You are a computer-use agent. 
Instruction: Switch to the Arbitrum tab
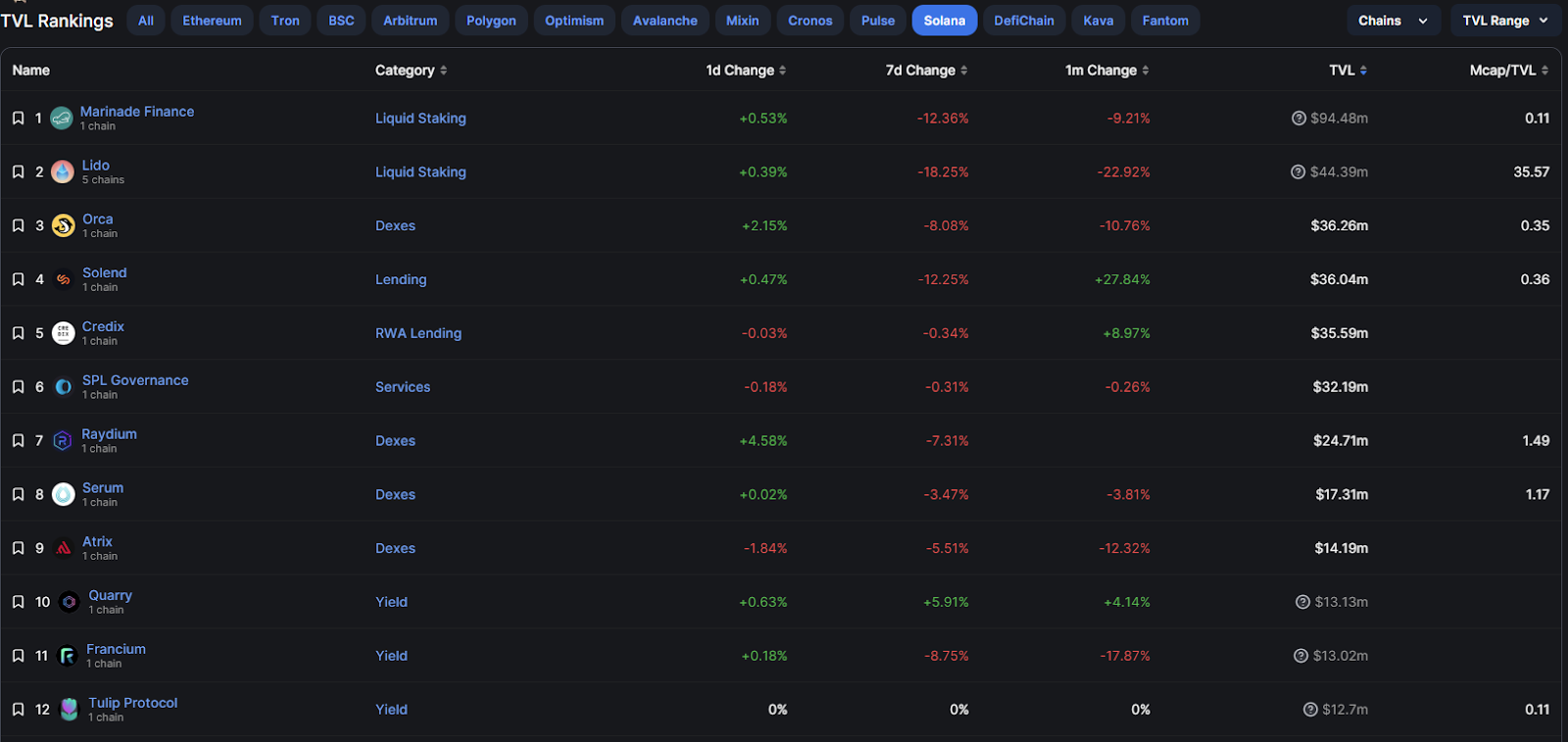[x=411, y=21]
